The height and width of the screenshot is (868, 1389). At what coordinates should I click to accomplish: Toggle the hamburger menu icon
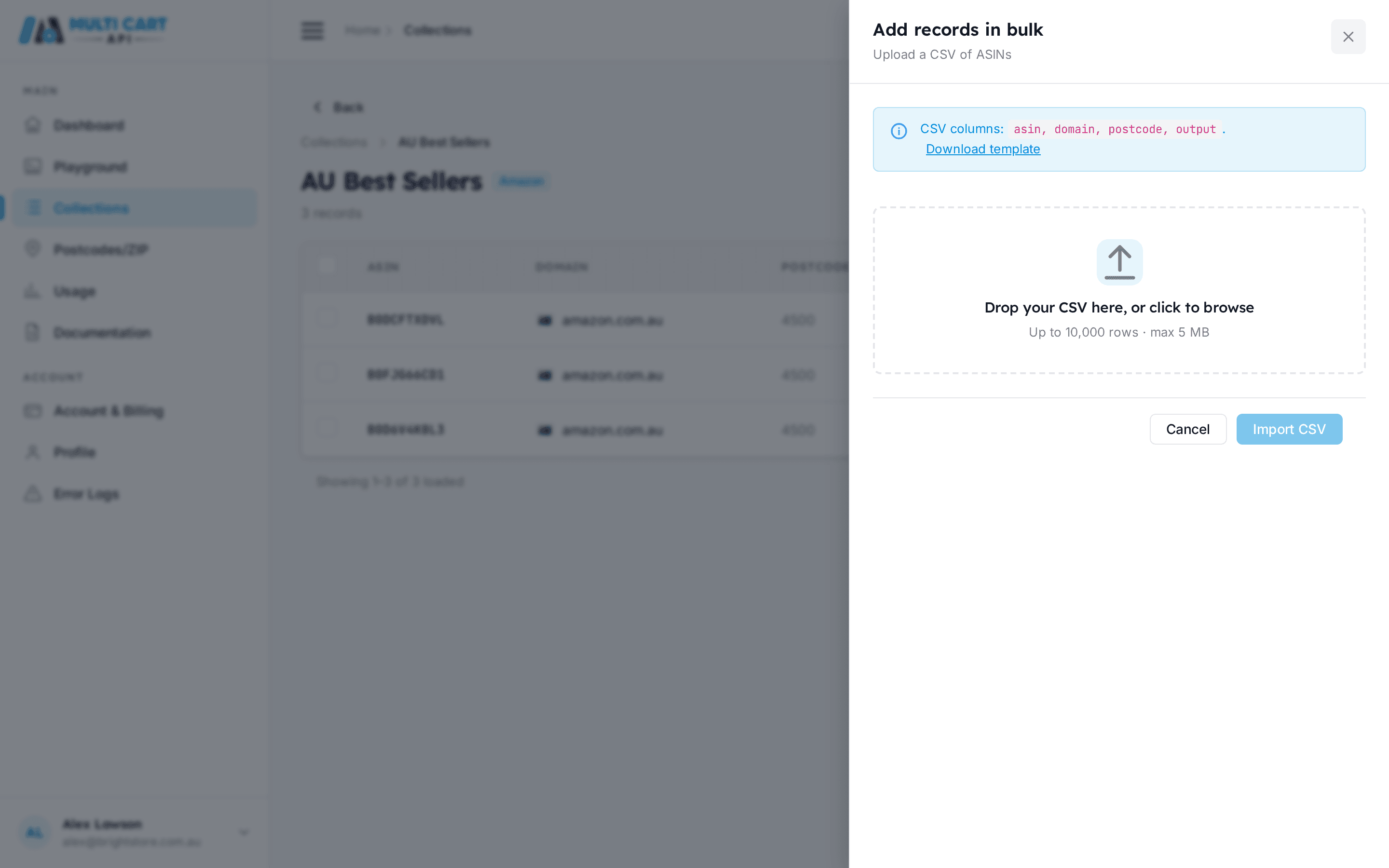coord(312,30)
